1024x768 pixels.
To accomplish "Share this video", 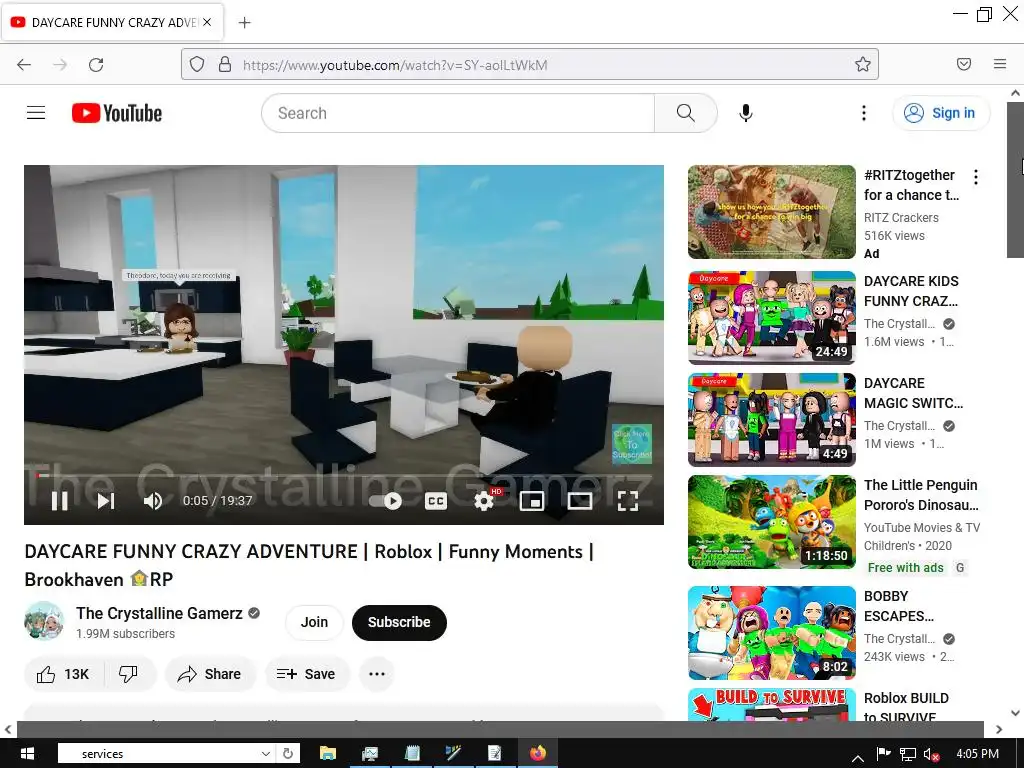I will [x=210, y=674].
